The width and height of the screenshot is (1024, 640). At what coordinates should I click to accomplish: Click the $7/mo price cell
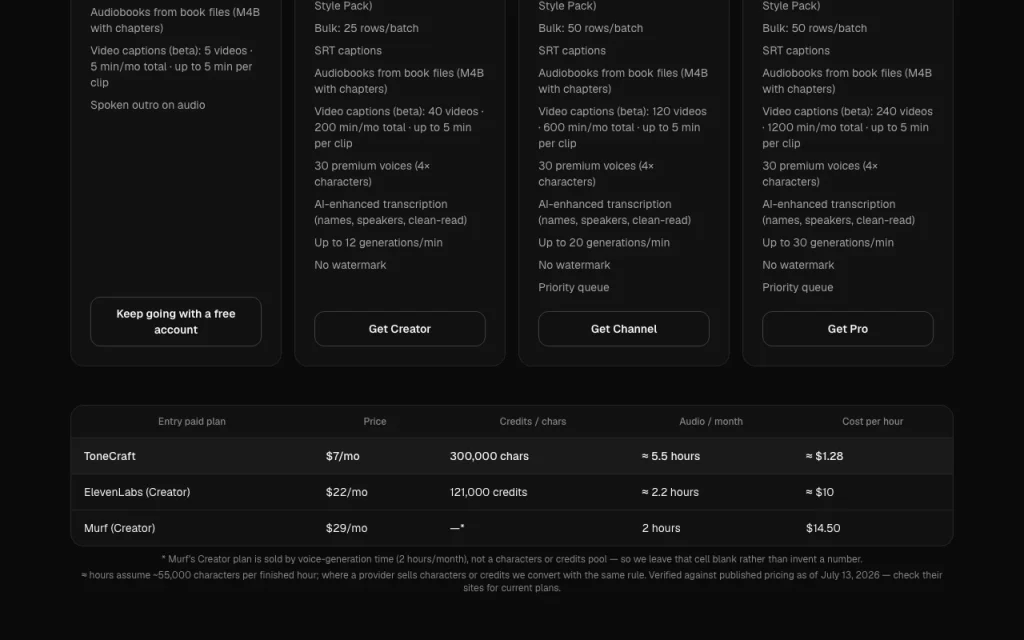point(343,456)
